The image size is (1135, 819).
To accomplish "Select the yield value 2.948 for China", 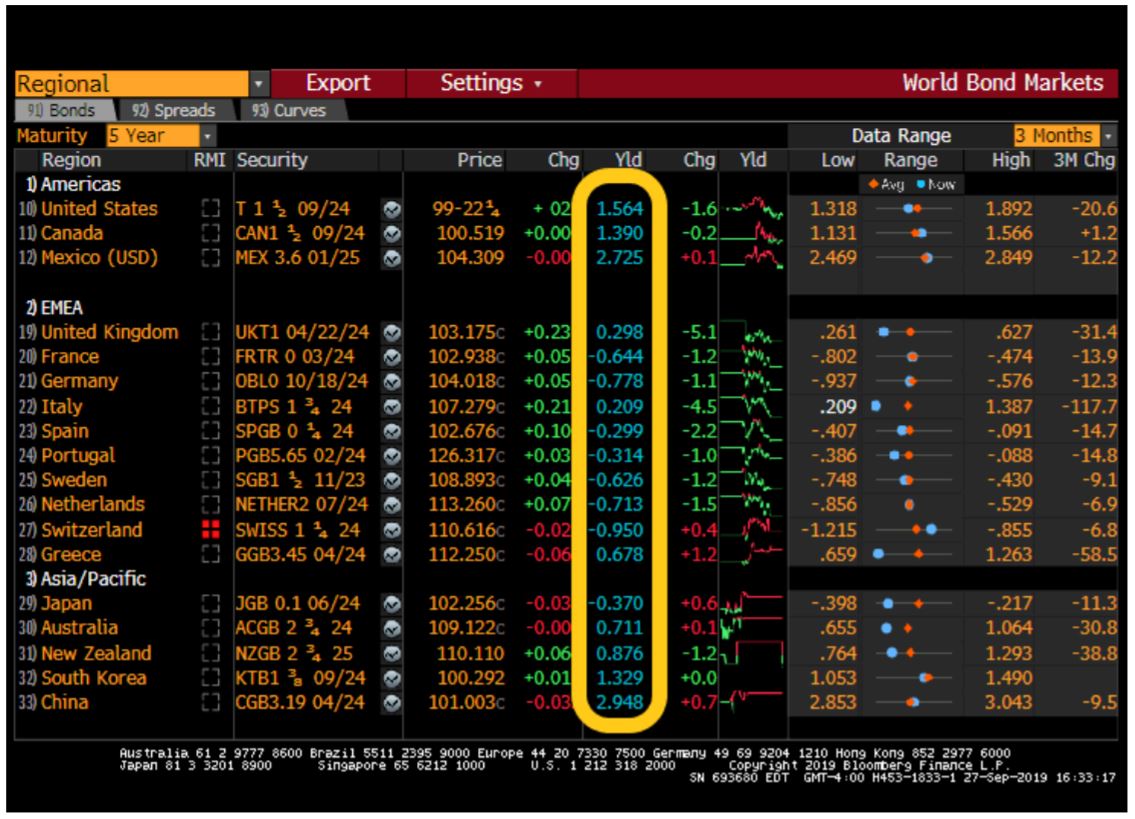I will [620, 702].
